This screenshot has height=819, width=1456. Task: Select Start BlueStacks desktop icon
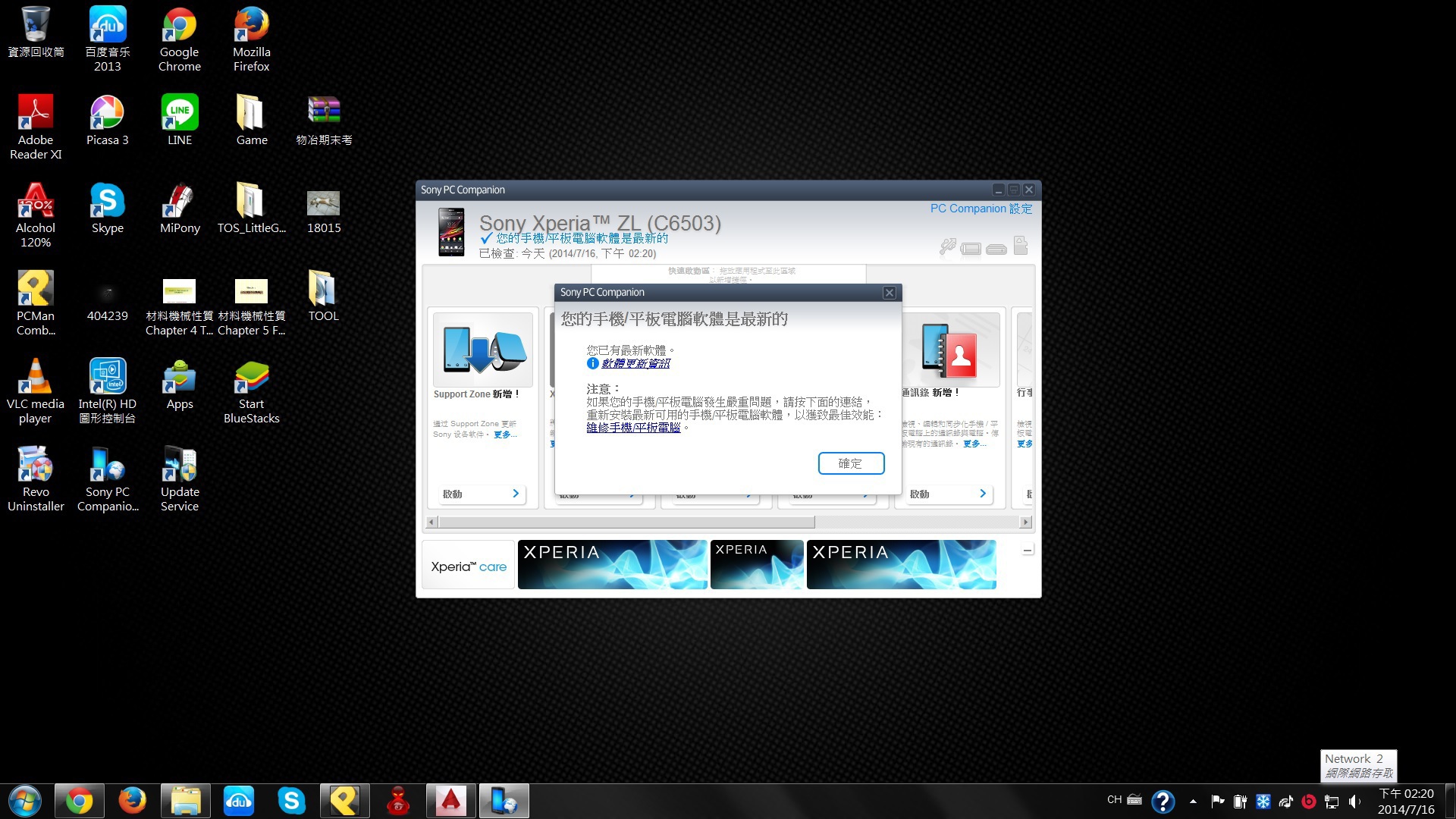[252, 391]
